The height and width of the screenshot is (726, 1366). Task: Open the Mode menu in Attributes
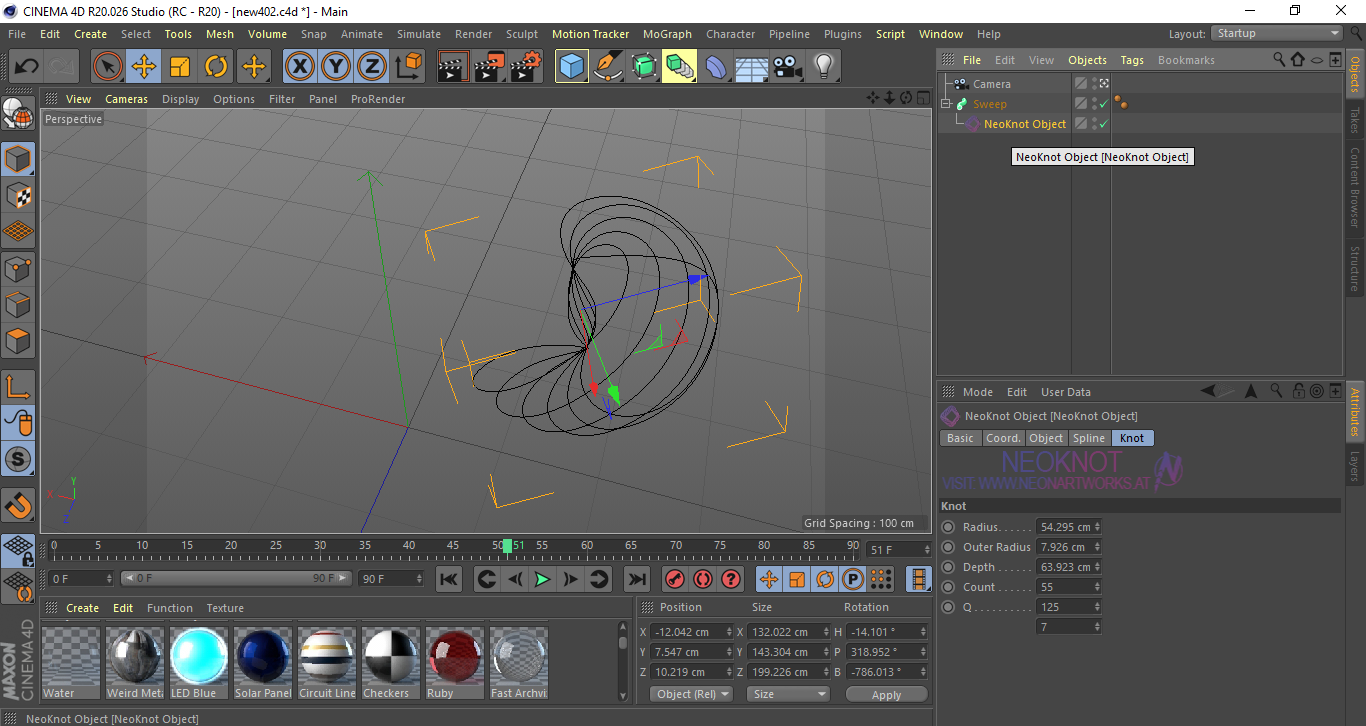(978, 392)
